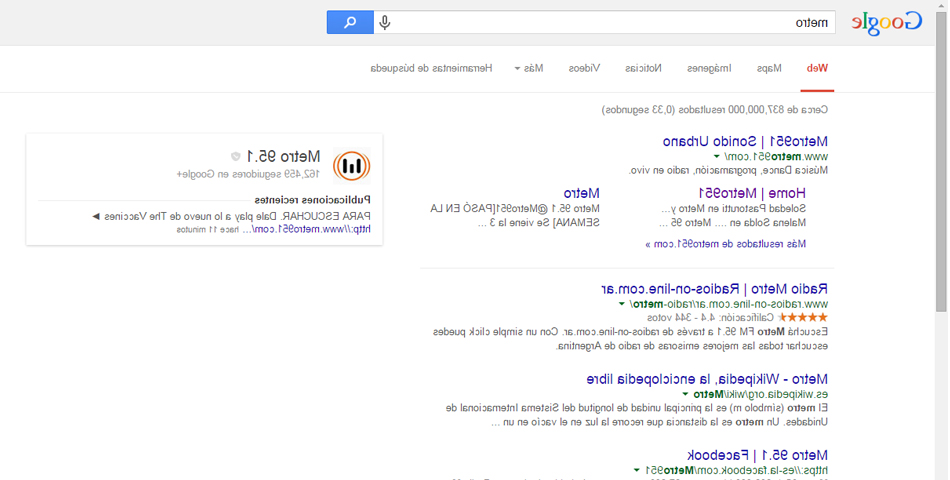Click the star rating of Radio Metro result
The height and width of the screenshot is (480, 950).
(x=803, y=318)
